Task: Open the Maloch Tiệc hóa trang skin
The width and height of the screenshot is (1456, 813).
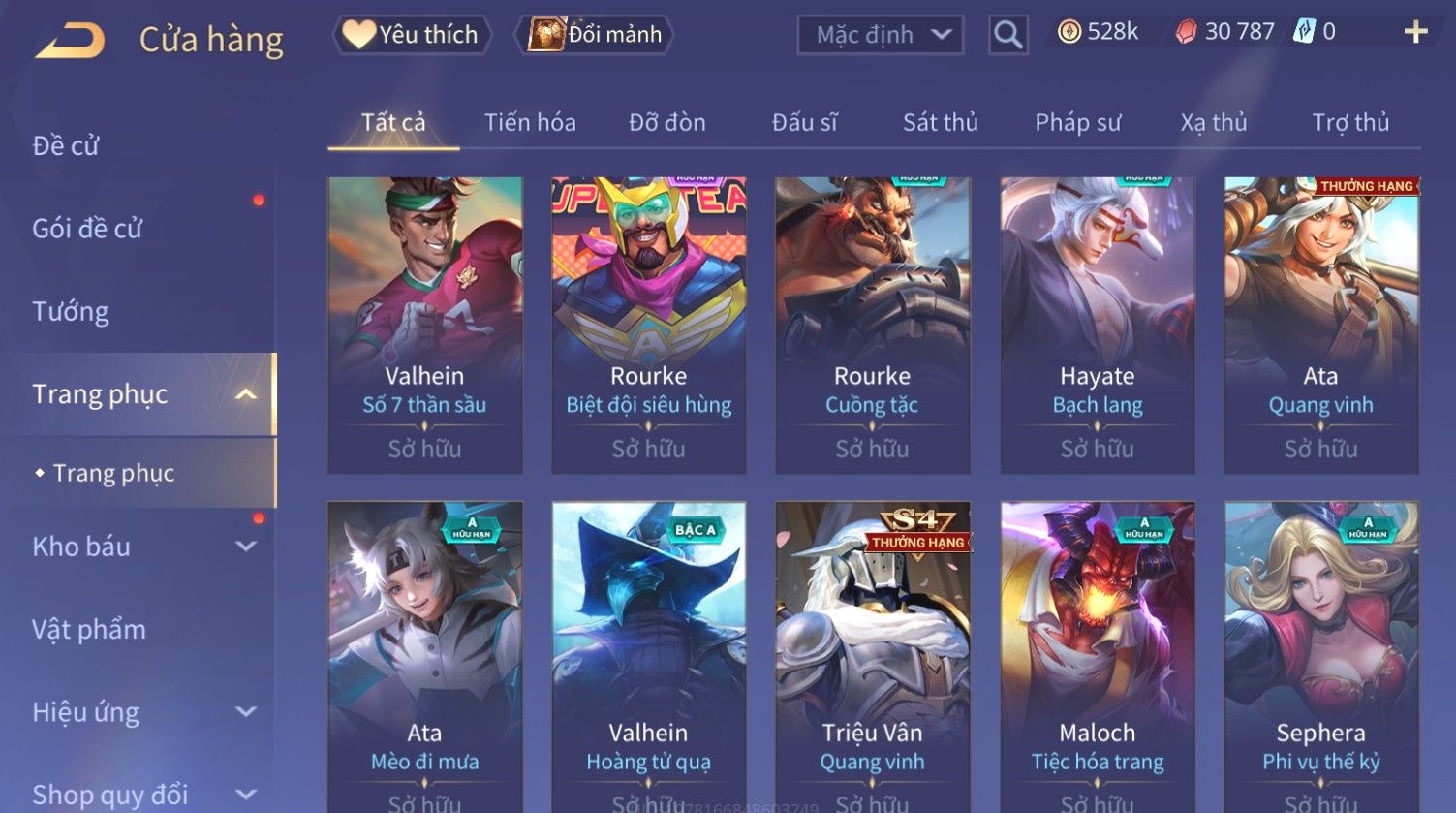Action: (x=1097, y=657)
